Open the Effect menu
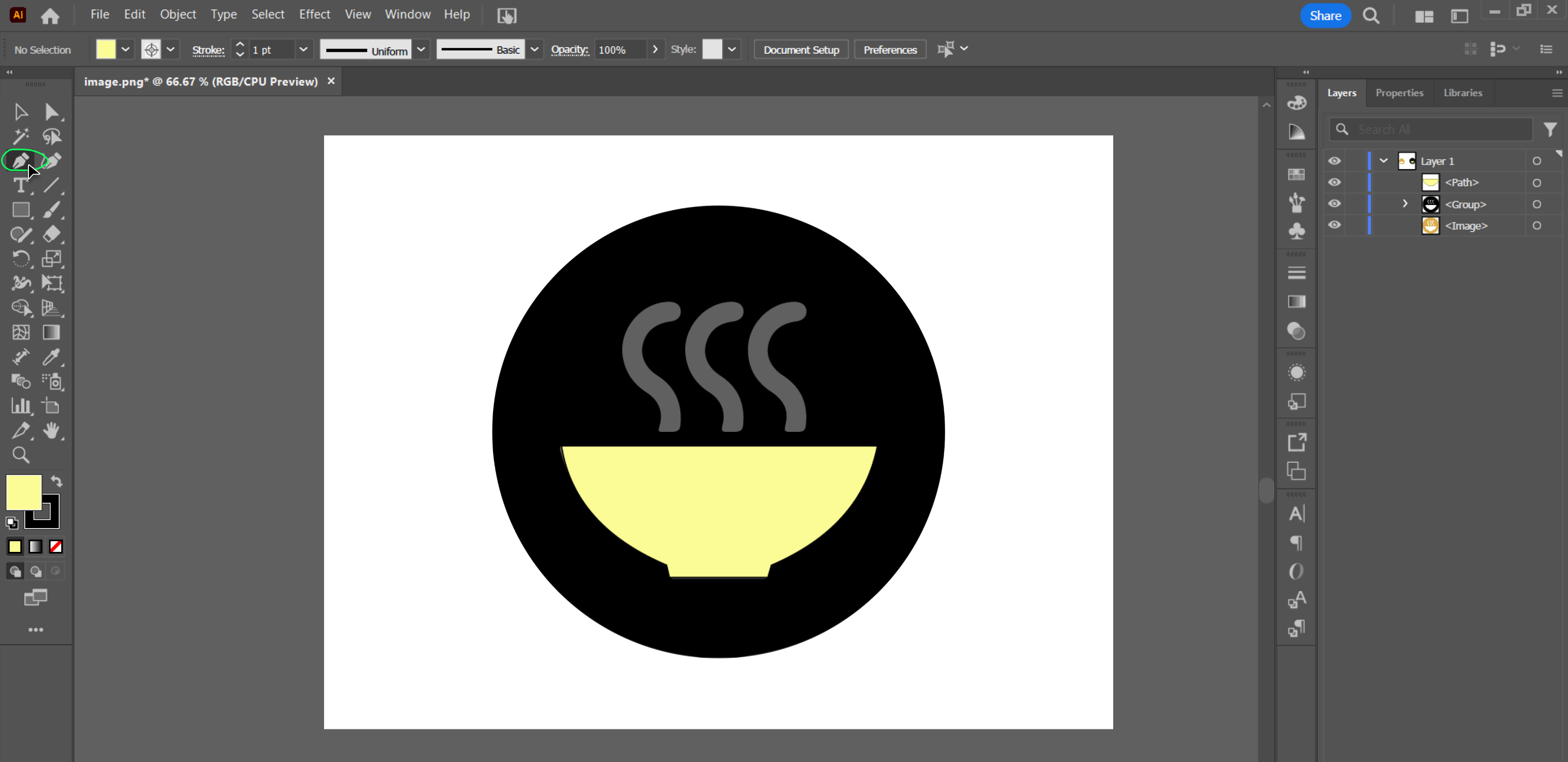1568x762 pixels. tap(314, 14)
